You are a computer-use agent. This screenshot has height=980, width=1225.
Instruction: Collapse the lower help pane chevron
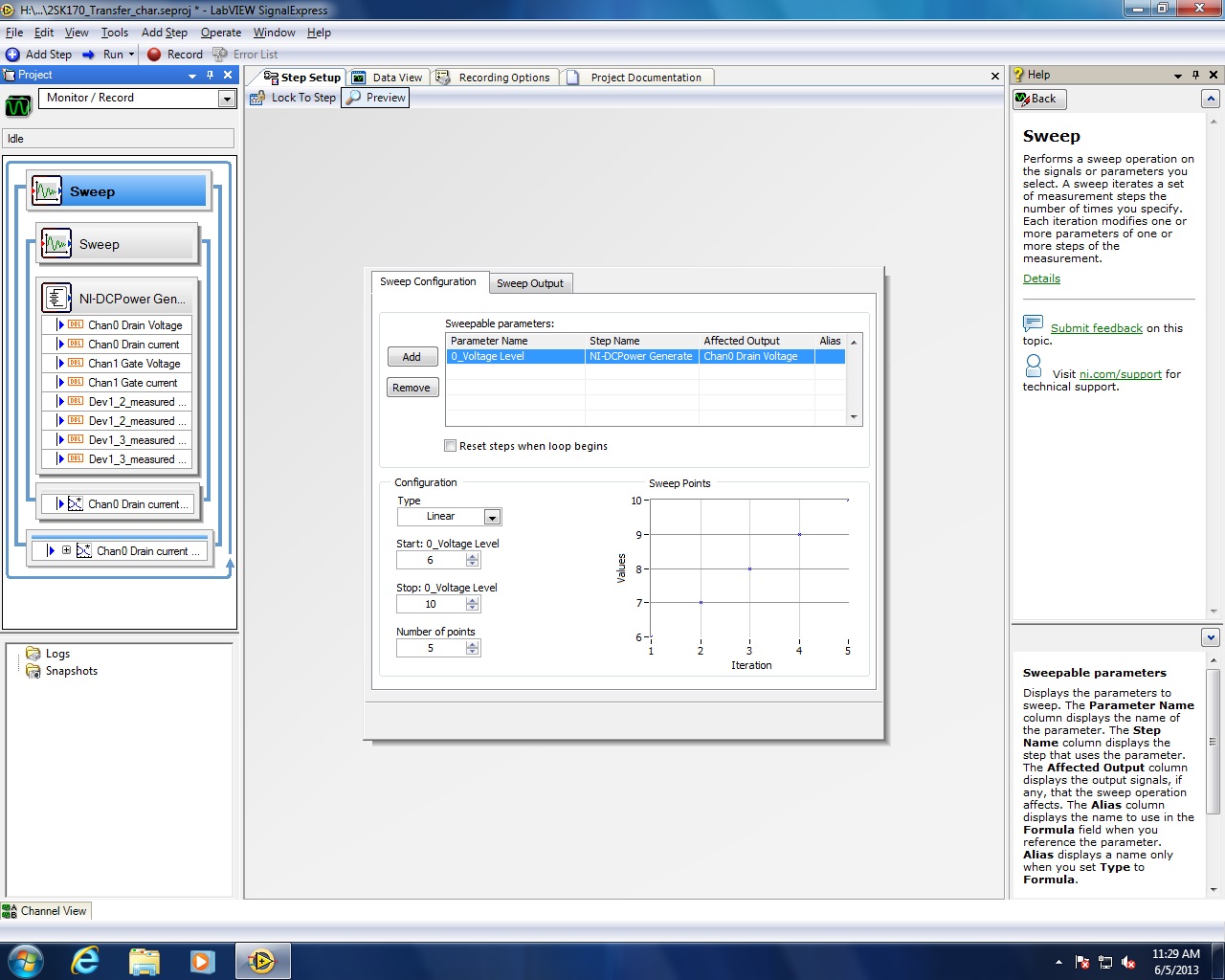tap(1211, 637)
